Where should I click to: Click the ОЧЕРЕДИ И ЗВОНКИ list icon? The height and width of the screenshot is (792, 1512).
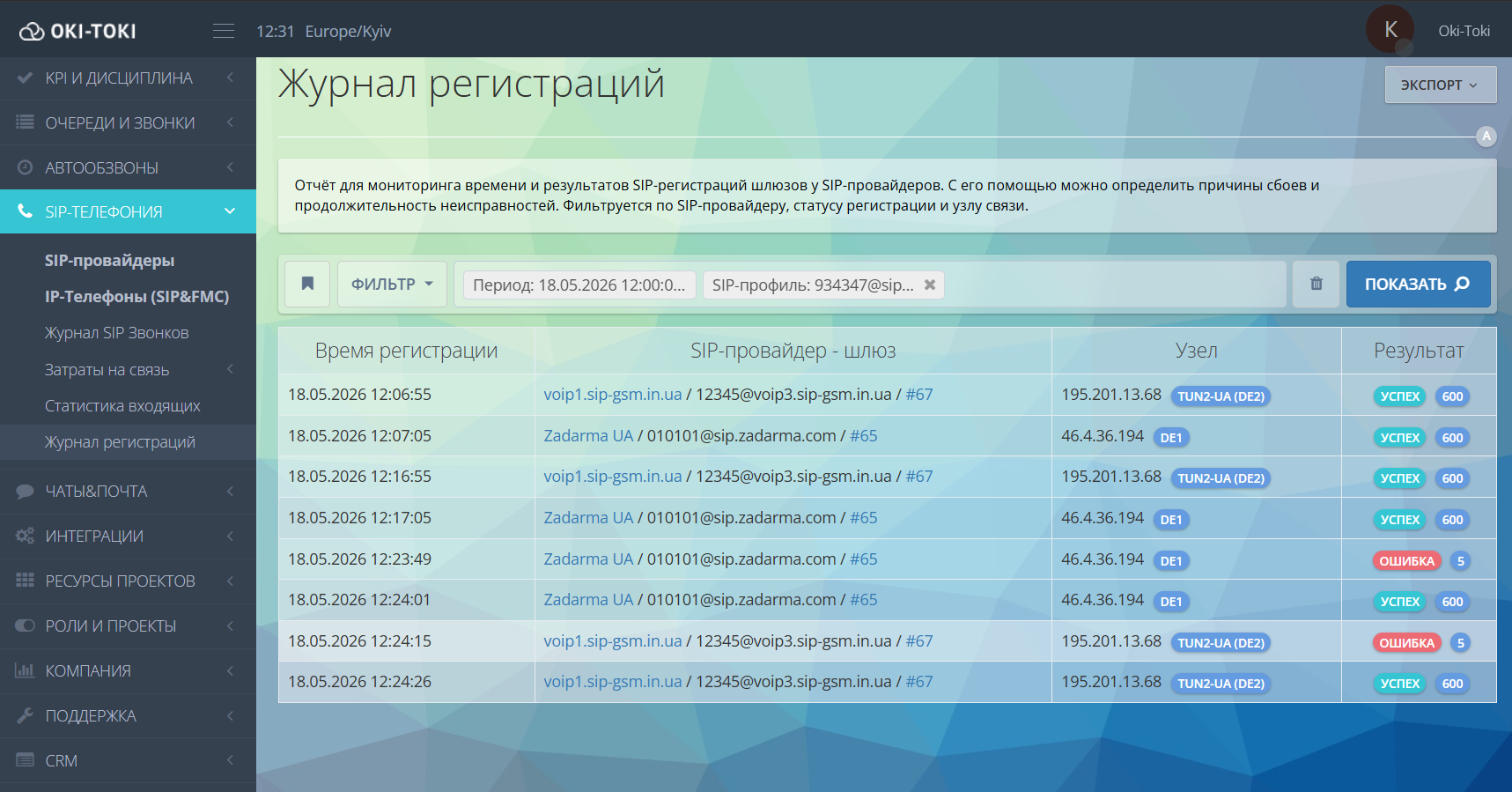[x=25, y=122]
